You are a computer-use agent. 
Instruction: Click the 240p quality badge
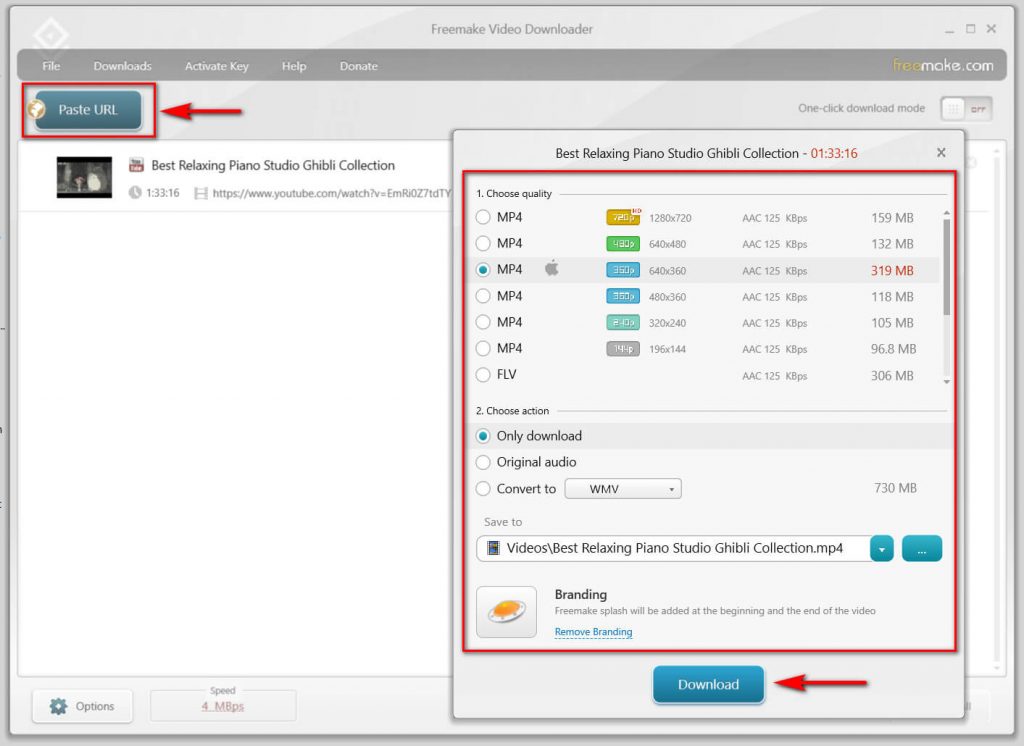623,322
